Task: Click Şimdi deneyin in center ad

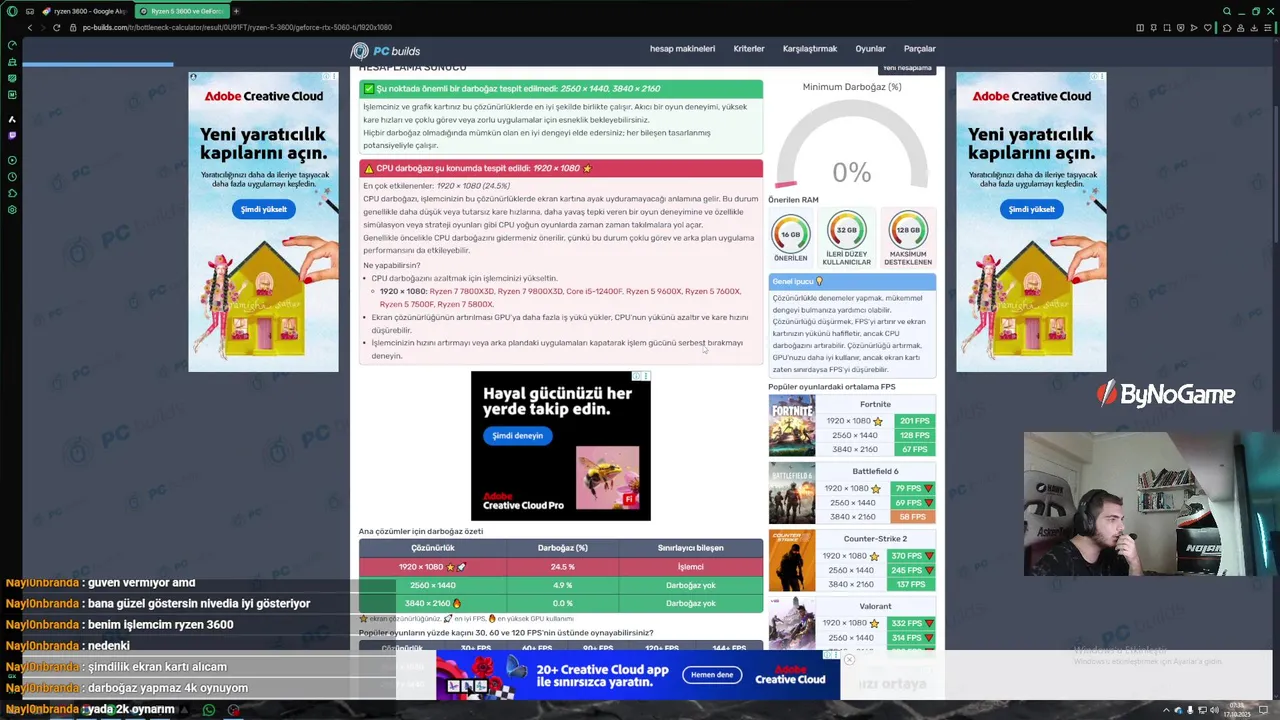Action: coord(517,436)
